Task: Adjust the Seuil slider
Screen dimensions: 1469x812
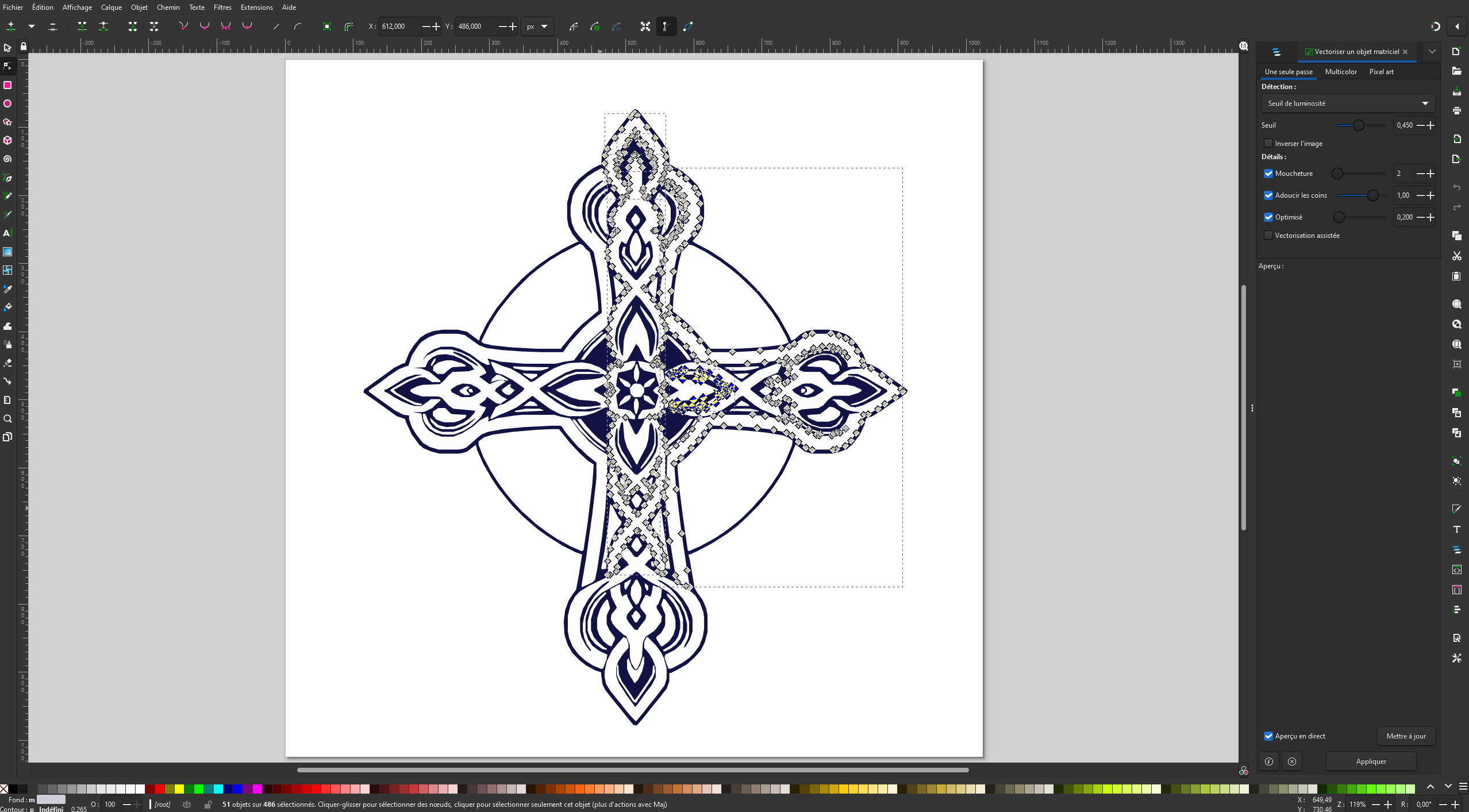Action: [1358, 125]
